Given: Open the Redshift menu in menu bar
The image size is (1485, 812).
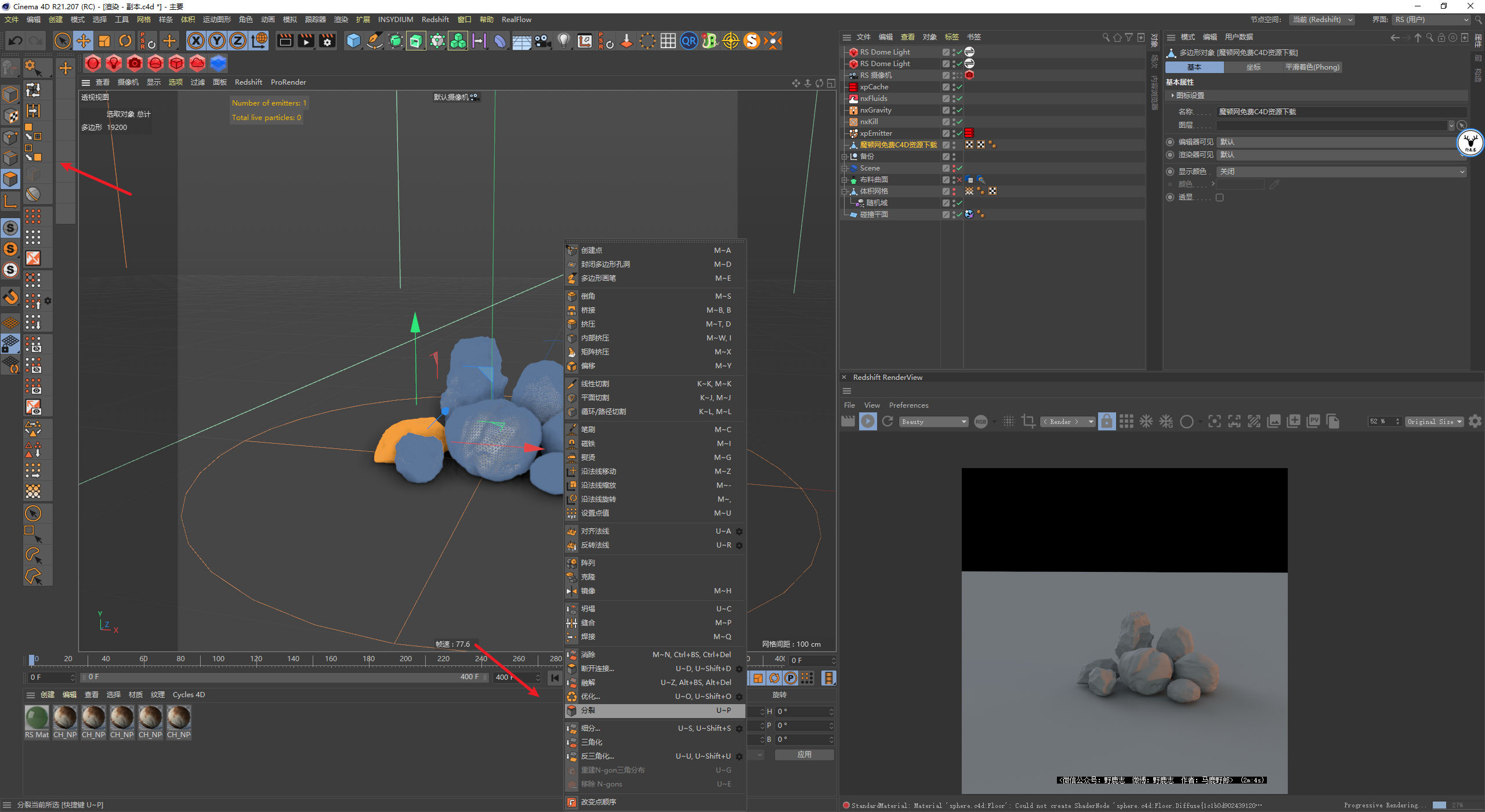Looking at the screenshot, I should pyautogui.click(x=435, y=20).
